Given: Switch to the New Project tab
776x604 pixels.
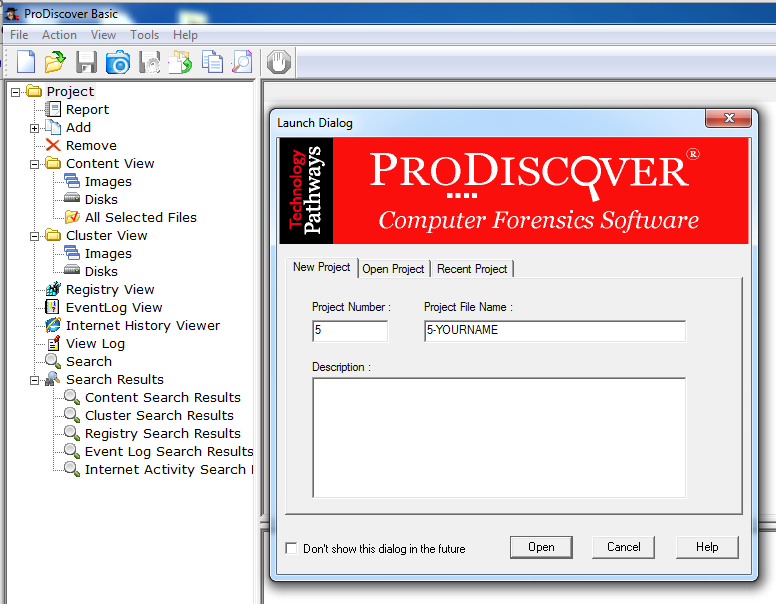Looking at the screenshot, I should (x=322, y=267).
